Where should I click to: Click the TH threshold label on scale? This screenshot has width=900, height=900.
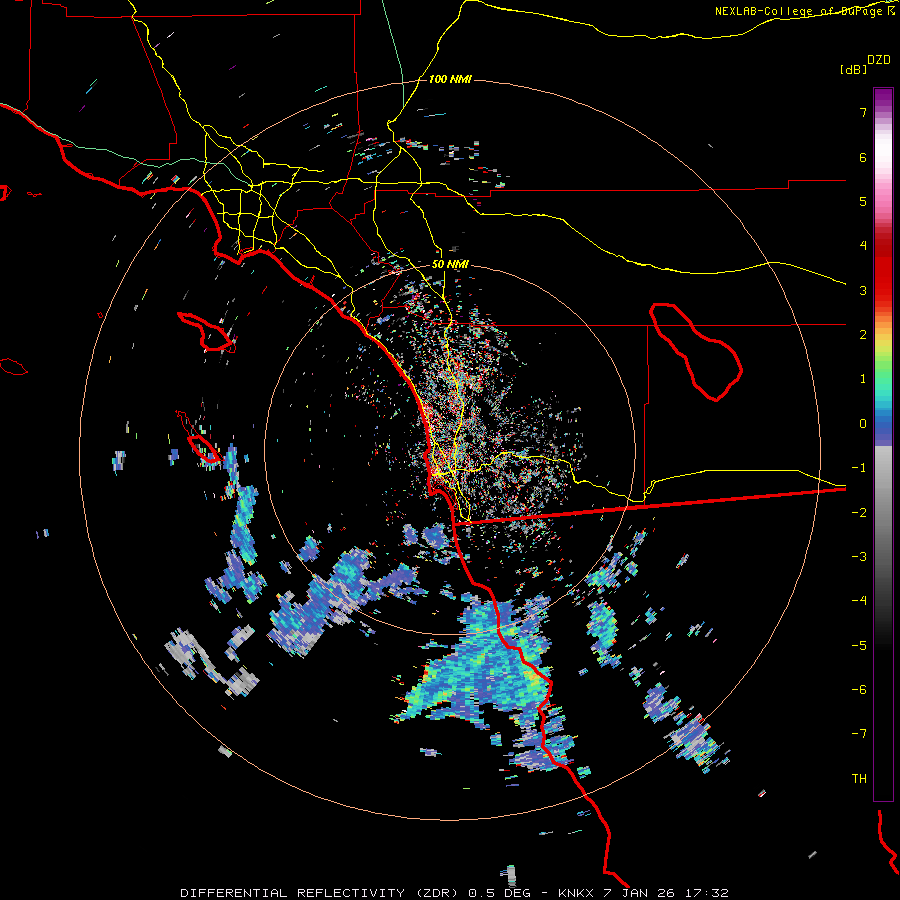[x=859, y=779]
